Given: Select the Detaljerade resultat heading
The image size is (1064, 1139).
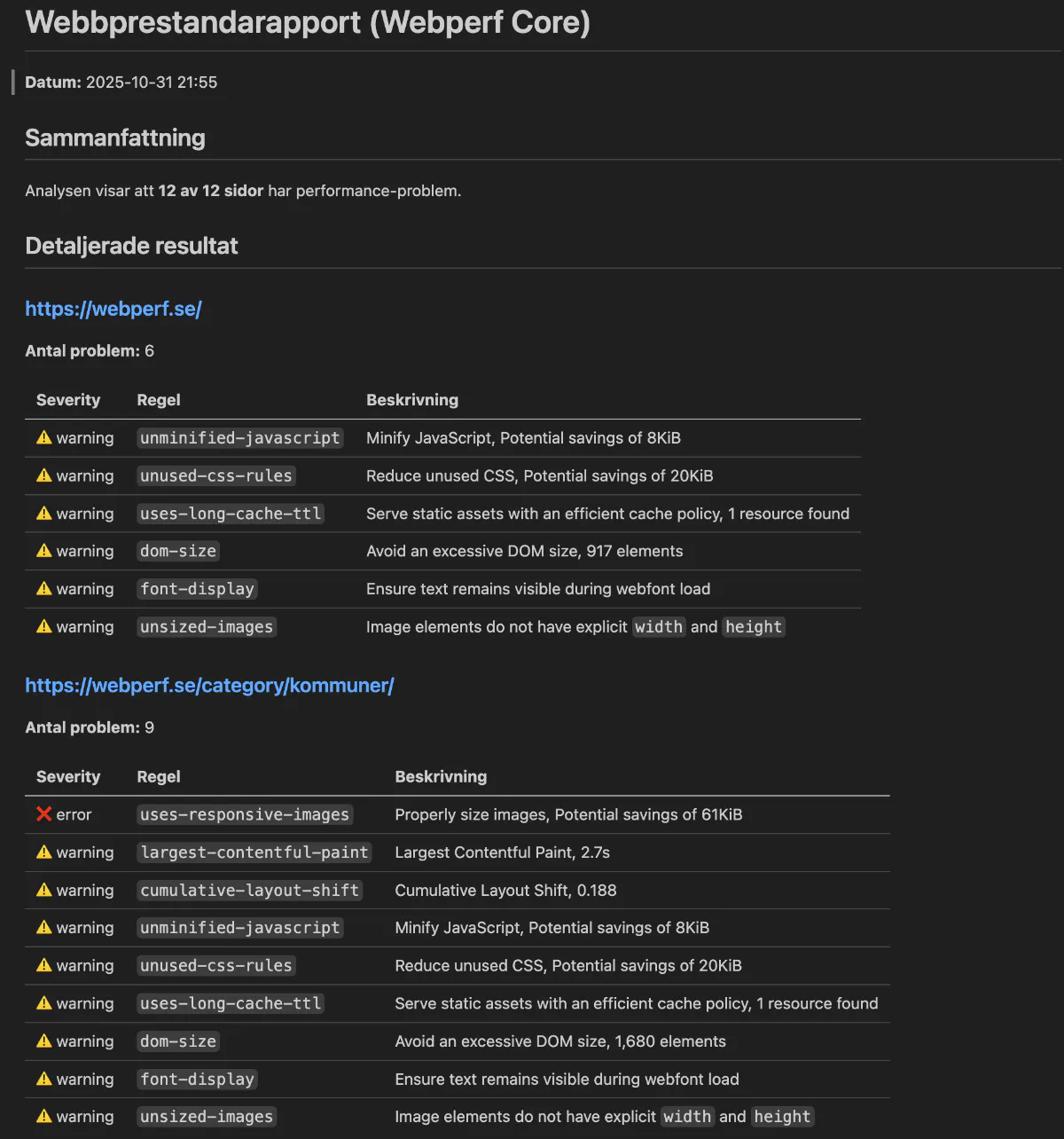Looking at the screenshot, I should [131, 246].
